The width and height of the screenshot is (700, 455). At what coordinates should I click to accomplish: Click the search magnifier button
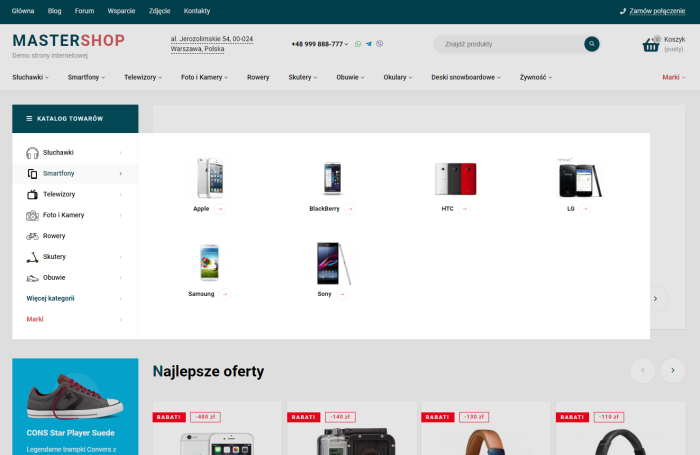click(x=592, y=44)
